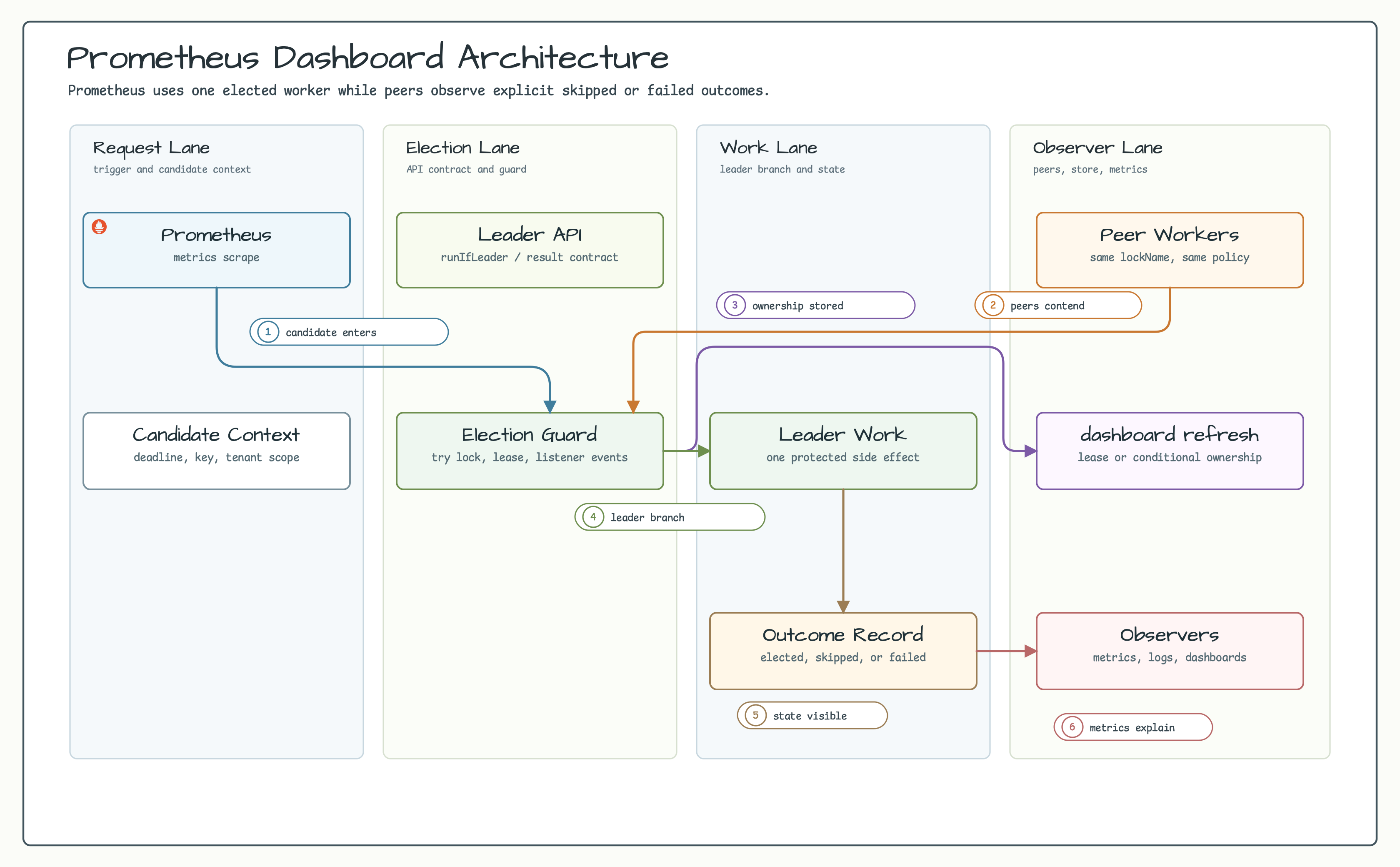Click 'lease or conditional ownership' text

point(1170,458)
